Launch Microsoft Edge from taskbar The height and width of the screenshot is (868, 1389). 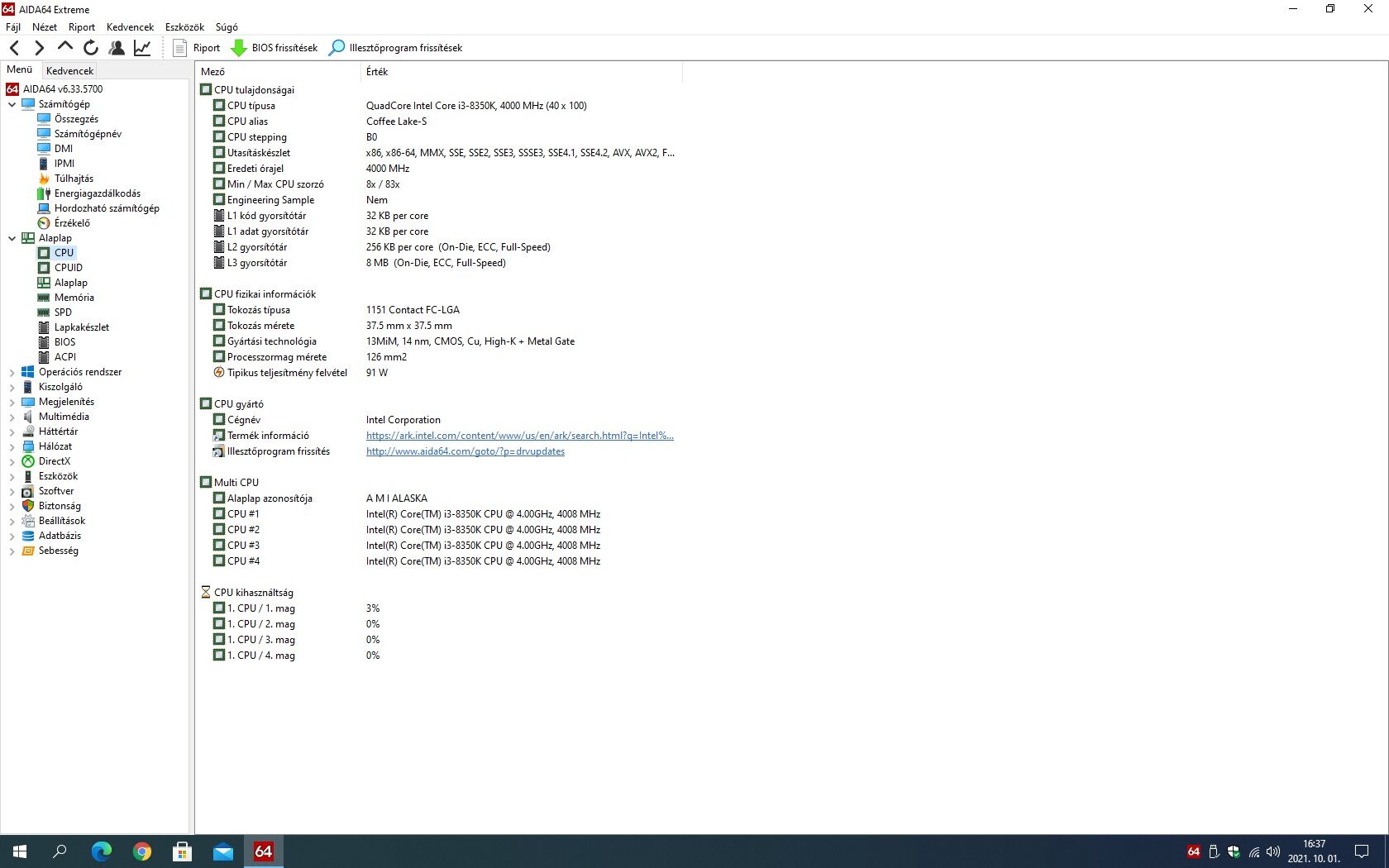tap(101, 851)
